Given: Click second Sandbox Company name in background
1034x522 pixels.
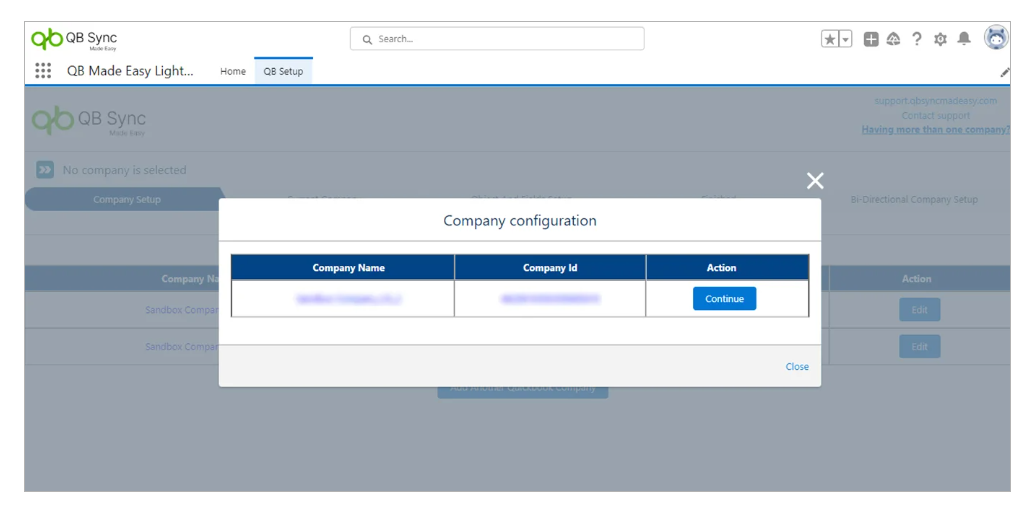Looking at the screenshot, I should point(181,347).
